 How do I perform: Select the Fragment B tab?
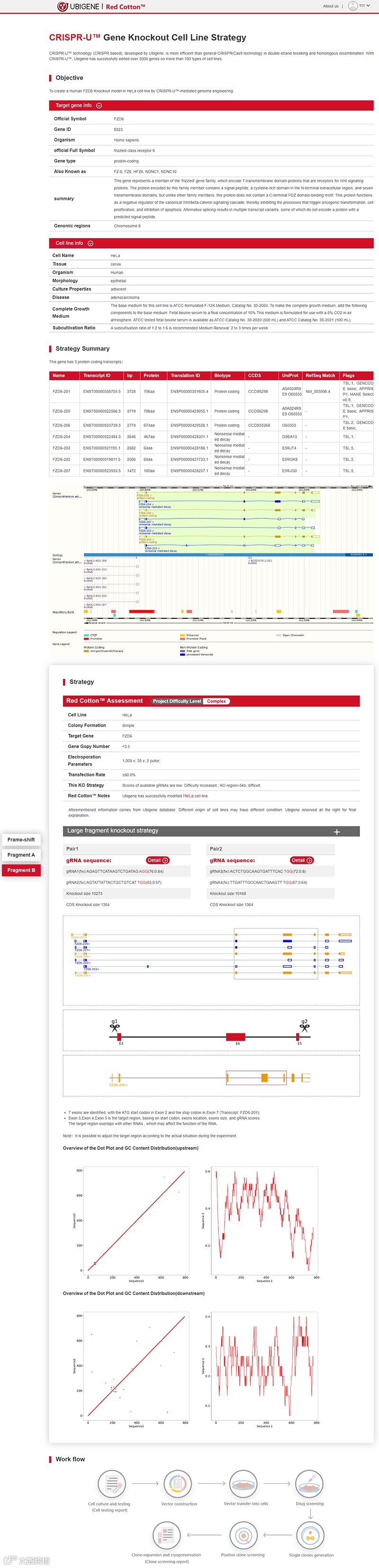21,870
